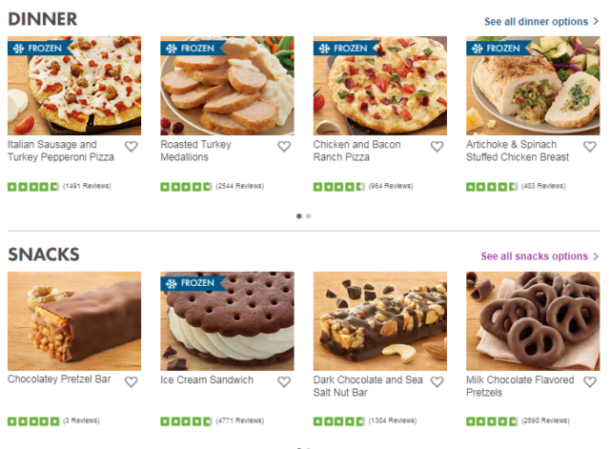Viewport: 610px width, 449px height.
Task: Go to second dinner carousel page dot
Action: 308,216
